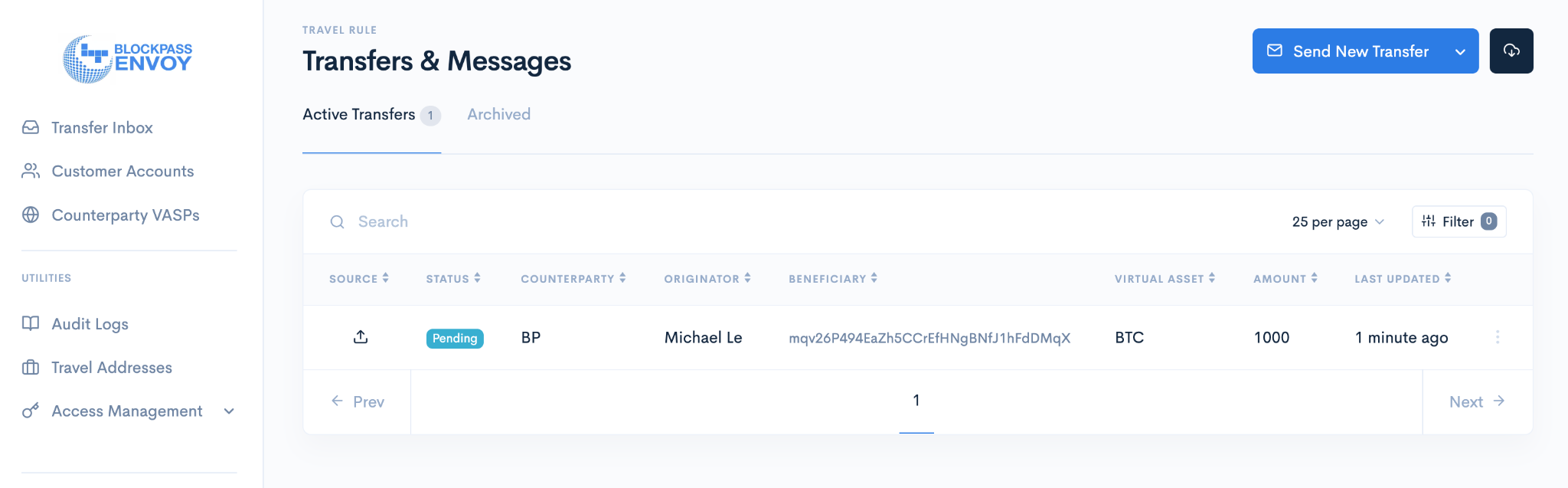Click the Transfer Inbox tray icon

(x=31, y=127)
